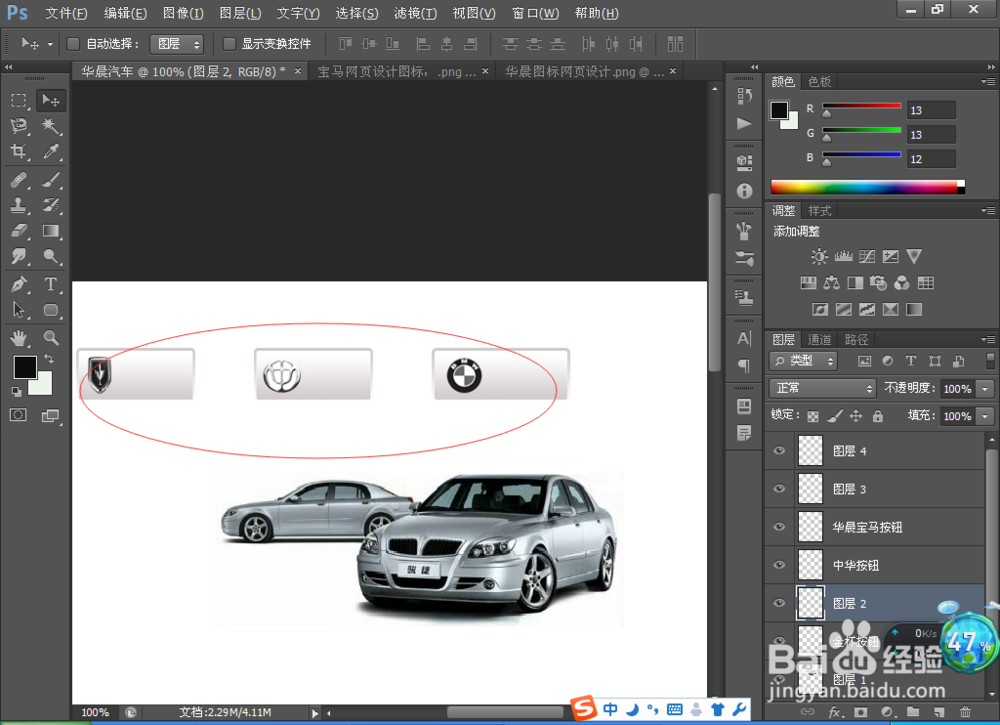Screen dimensions: 1000x725
Task: Open the Color panel flyout menu
Action: (x=988, y=82)
